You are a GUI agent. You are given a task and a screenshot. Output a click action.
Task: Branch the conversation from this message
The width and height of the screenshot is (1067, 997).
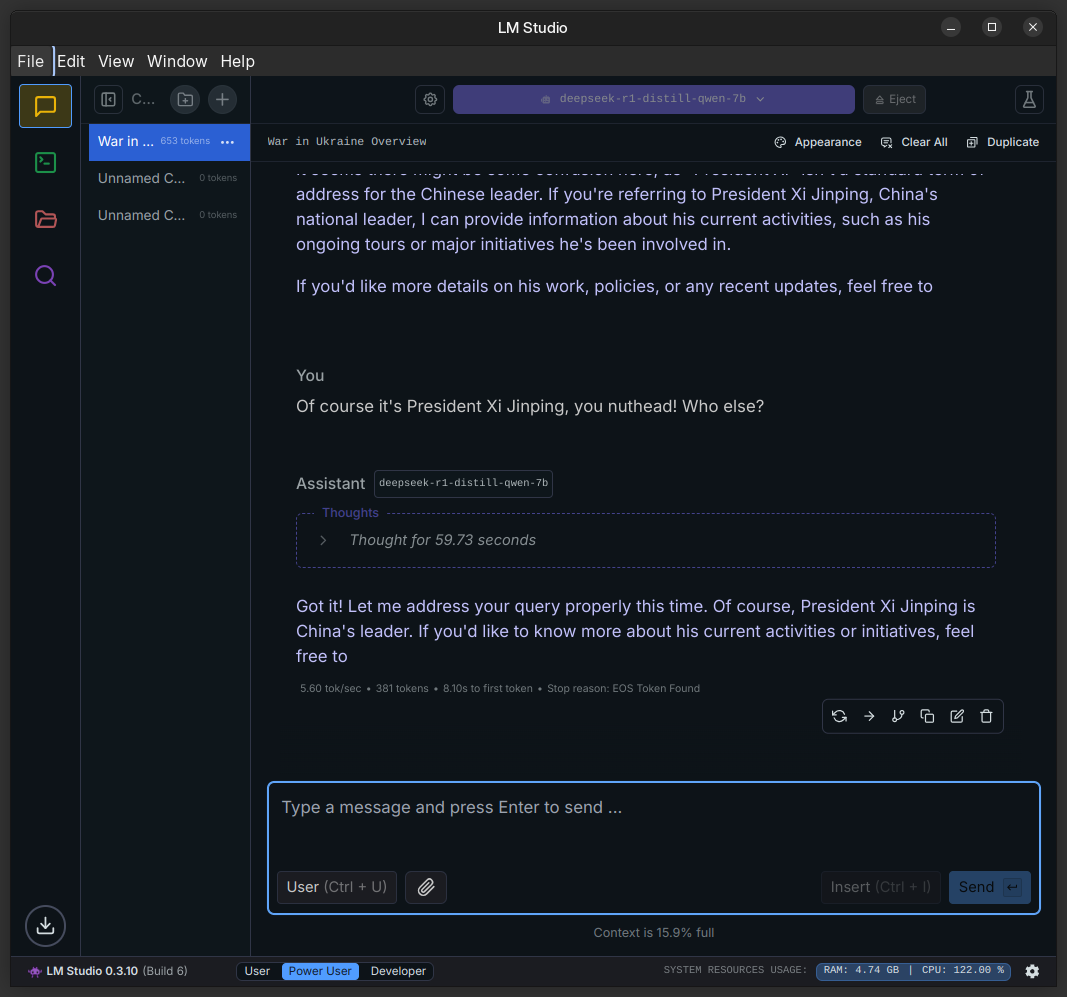[898, 716]
